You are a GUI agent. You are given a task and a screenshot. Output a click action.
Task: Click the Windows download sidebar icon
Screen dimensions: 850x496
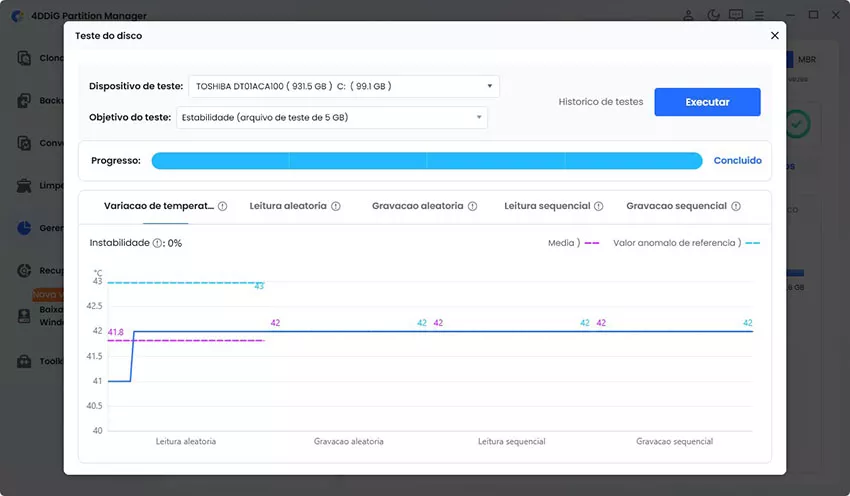[24, 316]
